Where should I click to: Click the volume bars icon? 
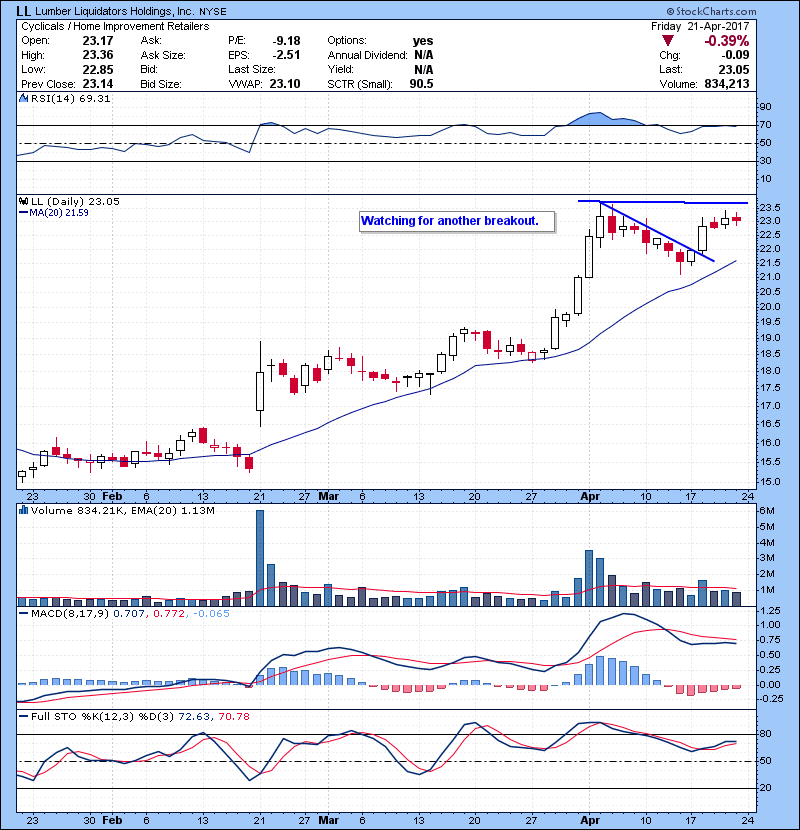click(x=23, y=510)
